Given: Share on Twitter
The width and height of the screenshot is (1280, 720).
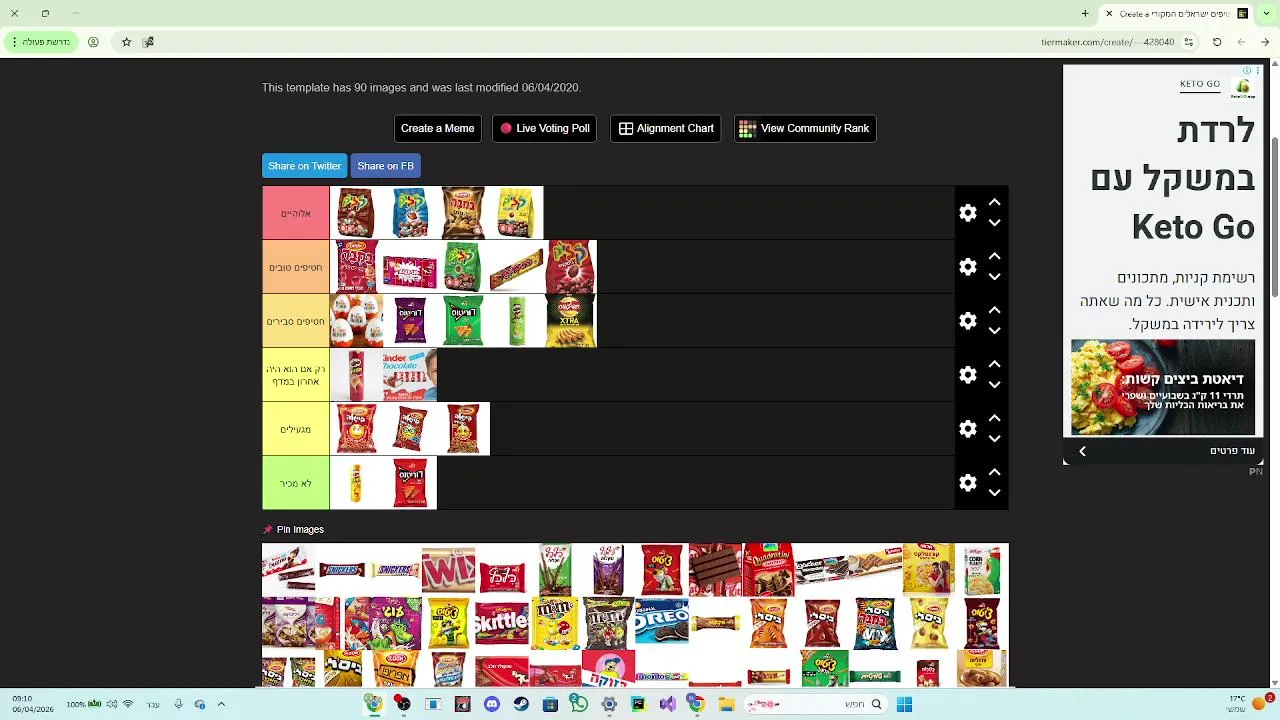Looking at the screenshot, I should click(304, 166).
